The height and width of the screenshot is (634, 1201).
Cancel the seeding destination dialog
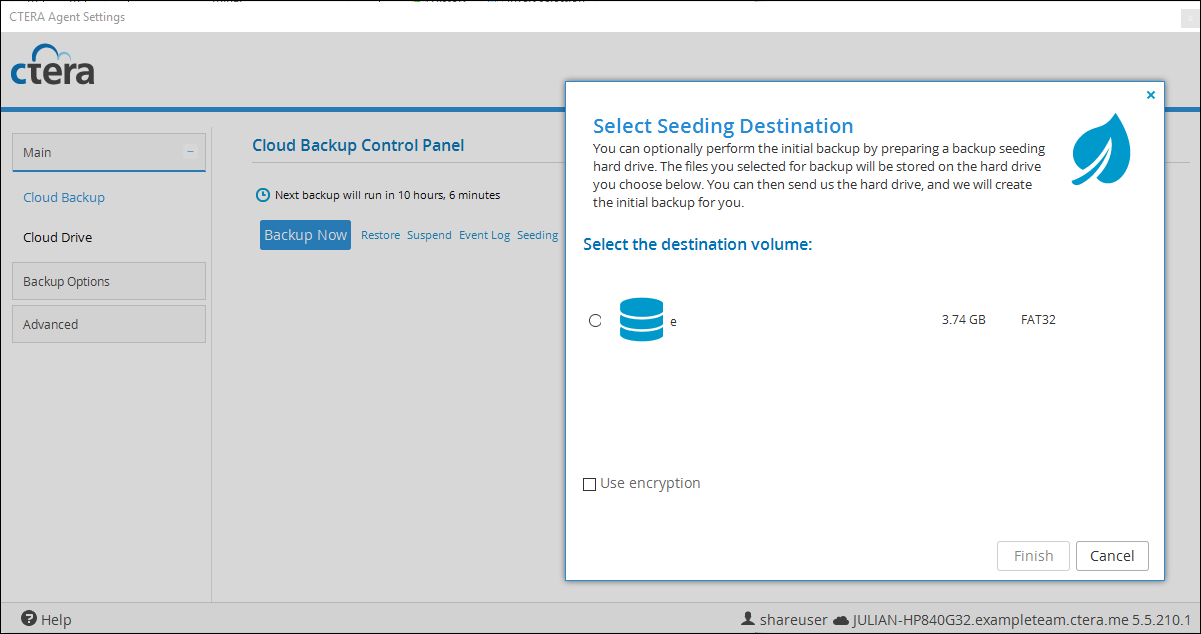coord(1112,556)
